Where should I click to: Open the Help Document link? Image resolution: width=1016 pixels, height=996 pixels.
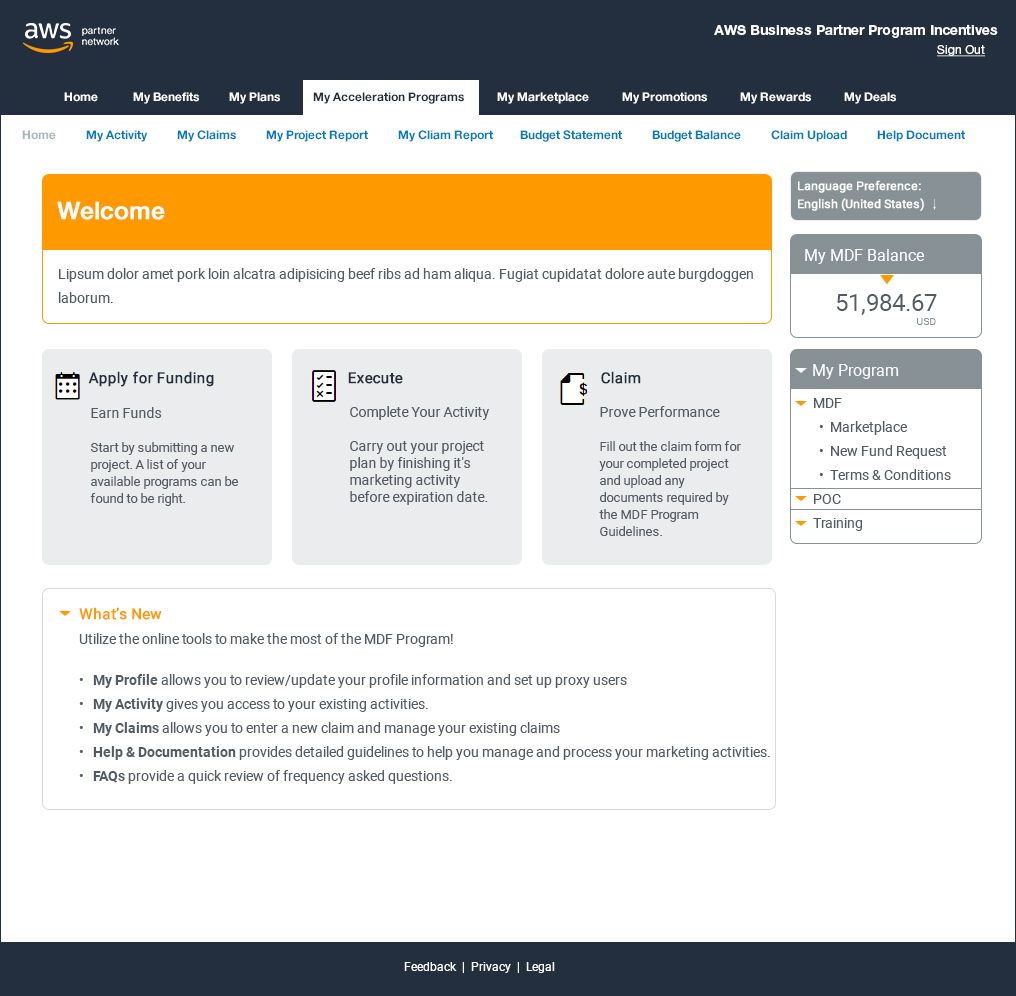click(x=921, y=135)
